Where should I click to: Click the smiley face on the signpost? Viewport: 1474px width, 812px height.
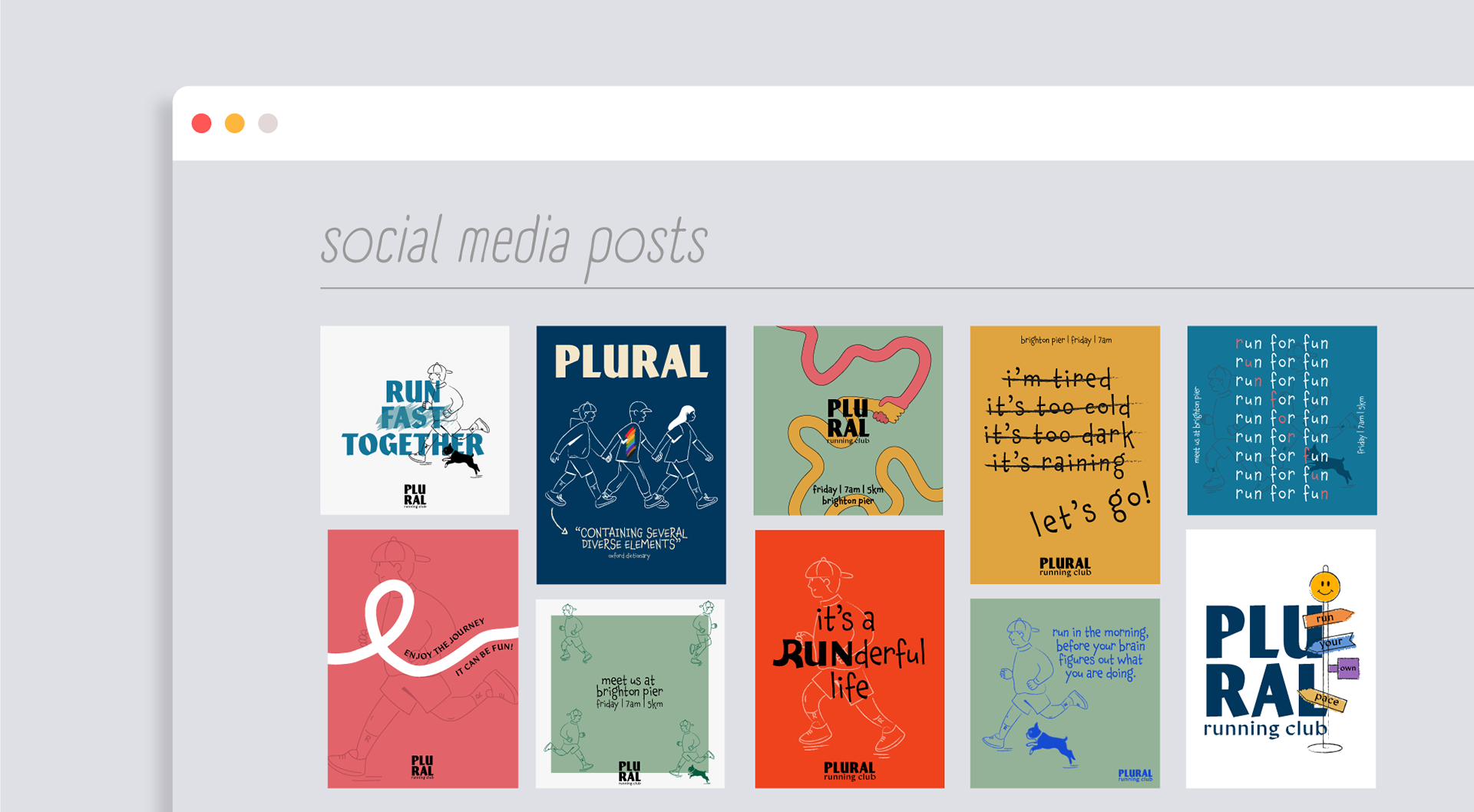(1325, 587)
